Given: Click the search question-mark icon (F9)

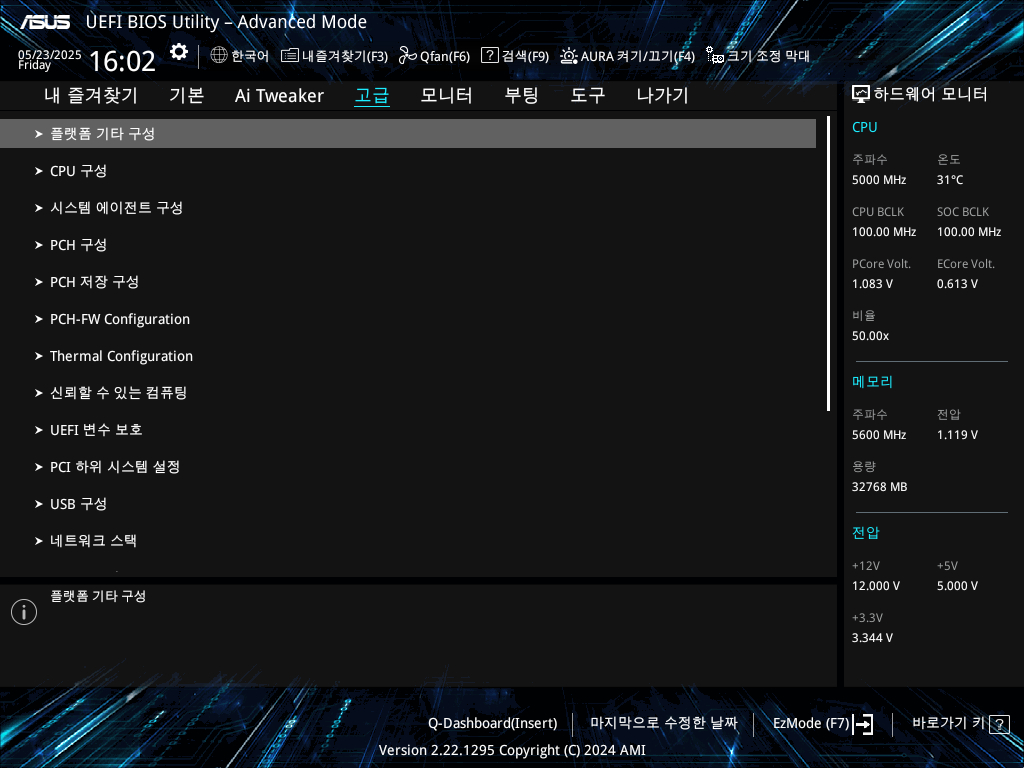Looking at the screenshot, I should click(490, 56).
